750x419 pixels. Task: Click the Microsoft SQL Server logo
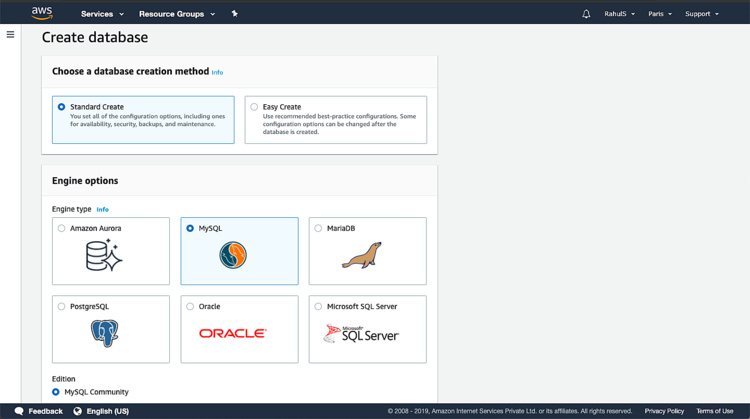coord(361,333)
